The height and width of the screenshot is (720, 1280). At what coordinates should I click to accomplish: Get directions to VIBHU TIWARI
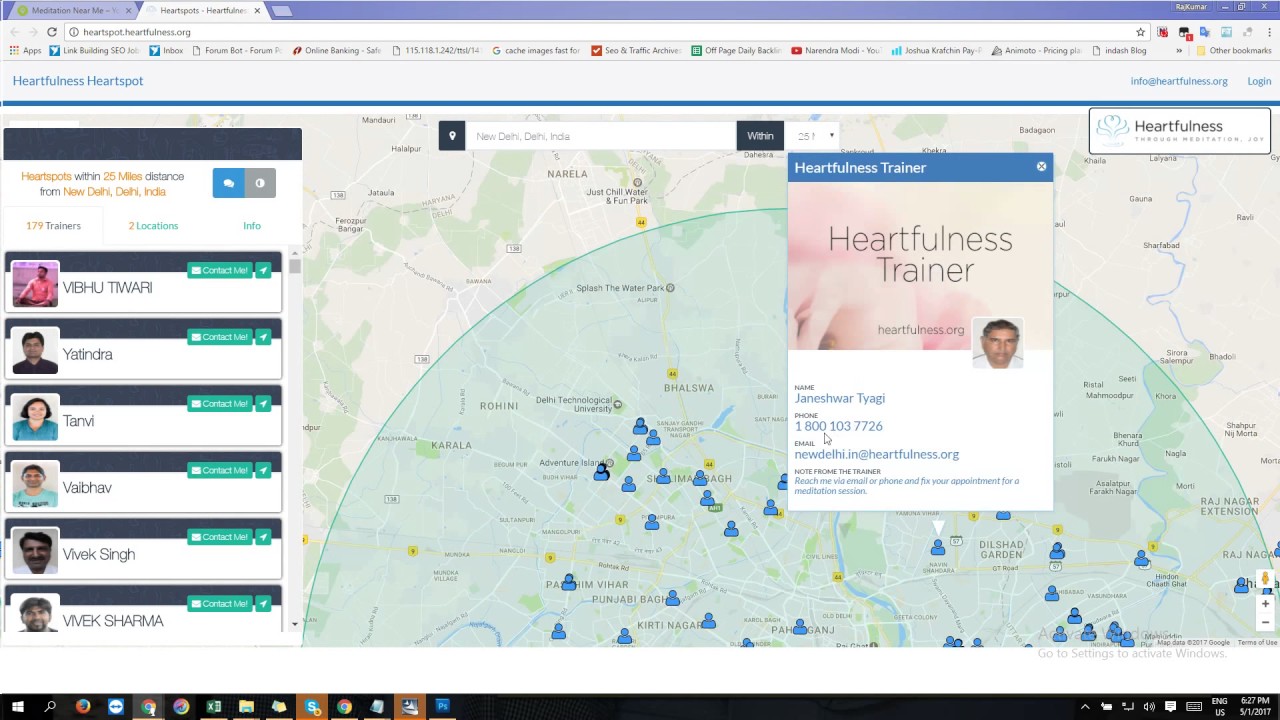tap(263, 270)
